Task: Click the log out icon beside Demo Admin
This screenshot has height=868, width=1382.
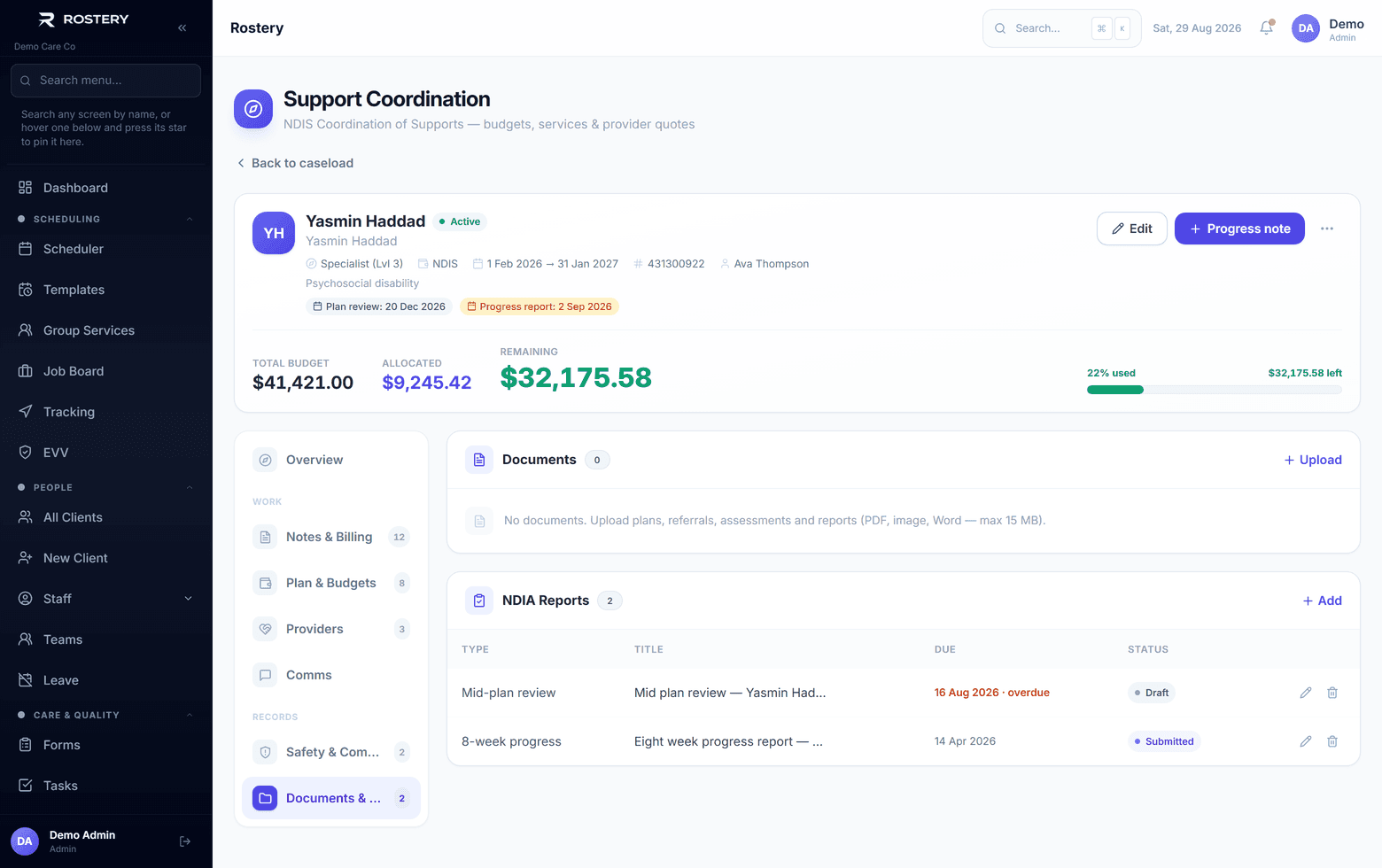Action: 185,841
